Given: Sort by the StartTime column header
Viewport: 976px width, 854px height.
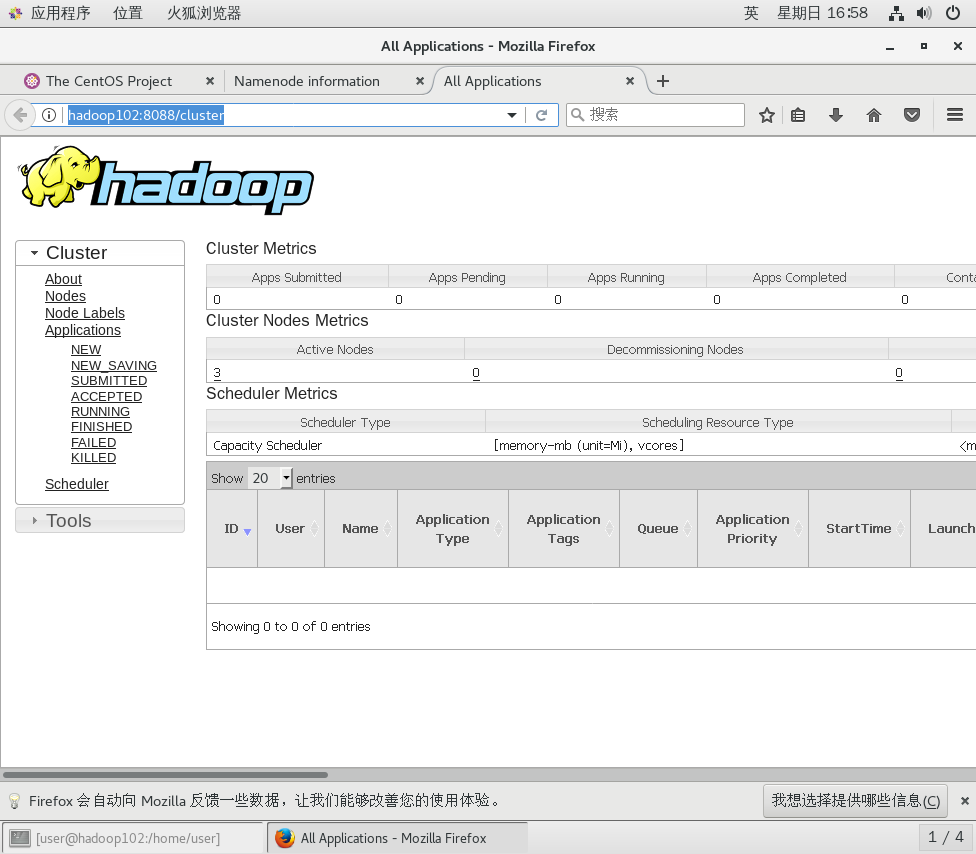Looking at the screenshot, I should (x=860, y=528).
